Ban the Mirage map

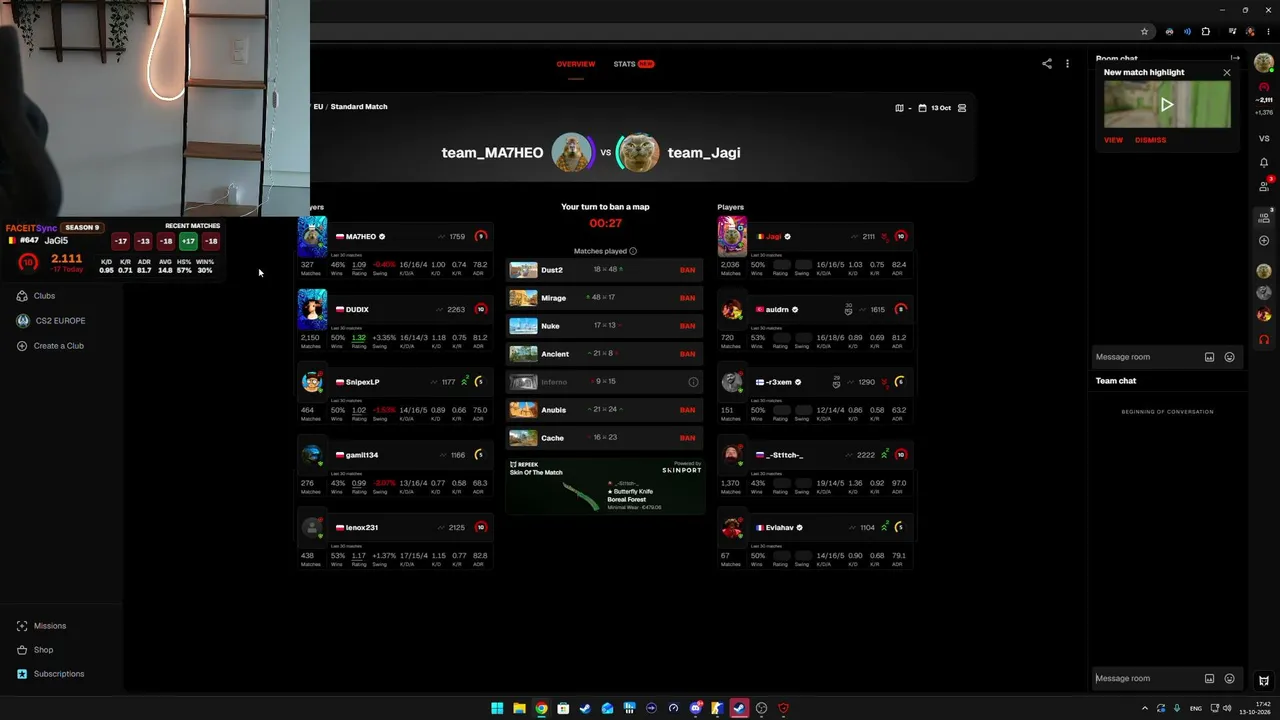(687, 298)
